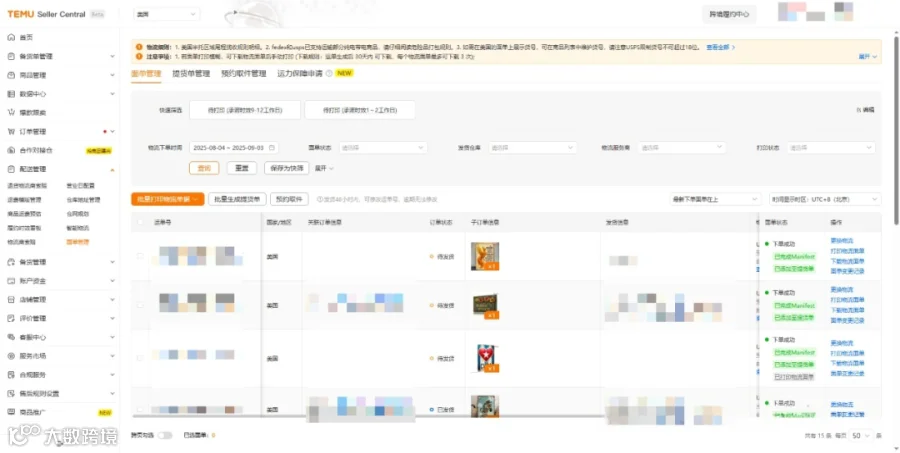The image size is (900, 453).
Task: Click the user avatar at top right
Action: click(843, 11)
